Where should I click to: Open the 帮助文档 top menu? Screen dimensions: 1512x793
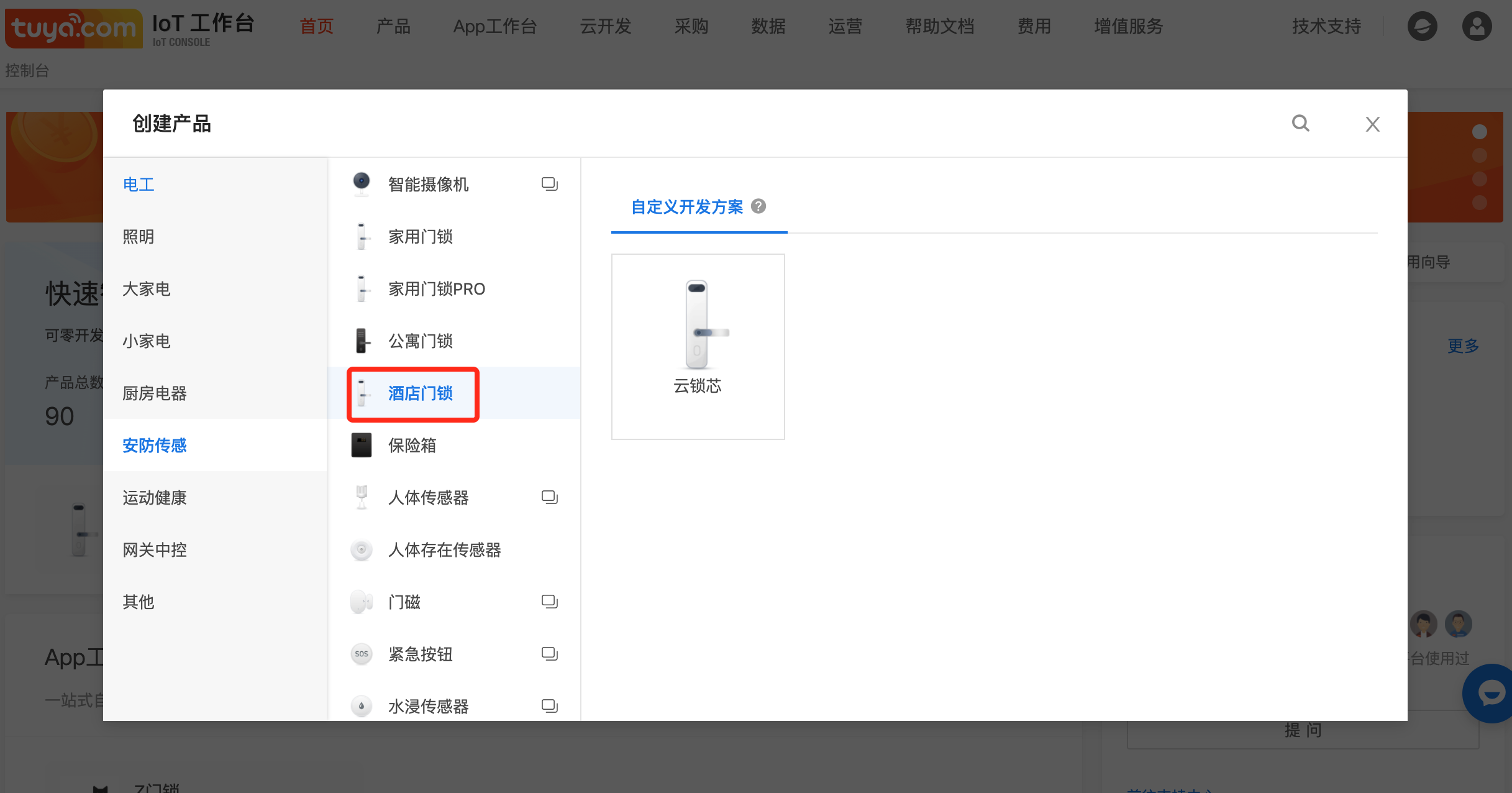[x=940, y=26]
